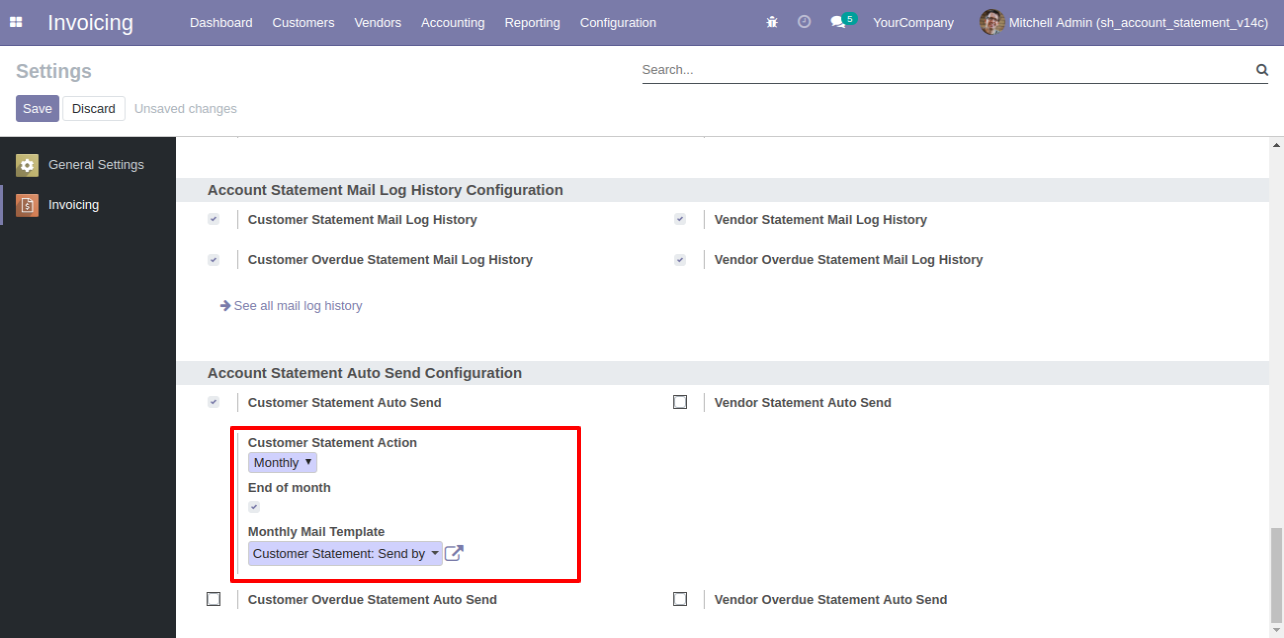This screenshot has width=1284, height=638.
Task: Click the Discard button
Action: coord(94,108)
